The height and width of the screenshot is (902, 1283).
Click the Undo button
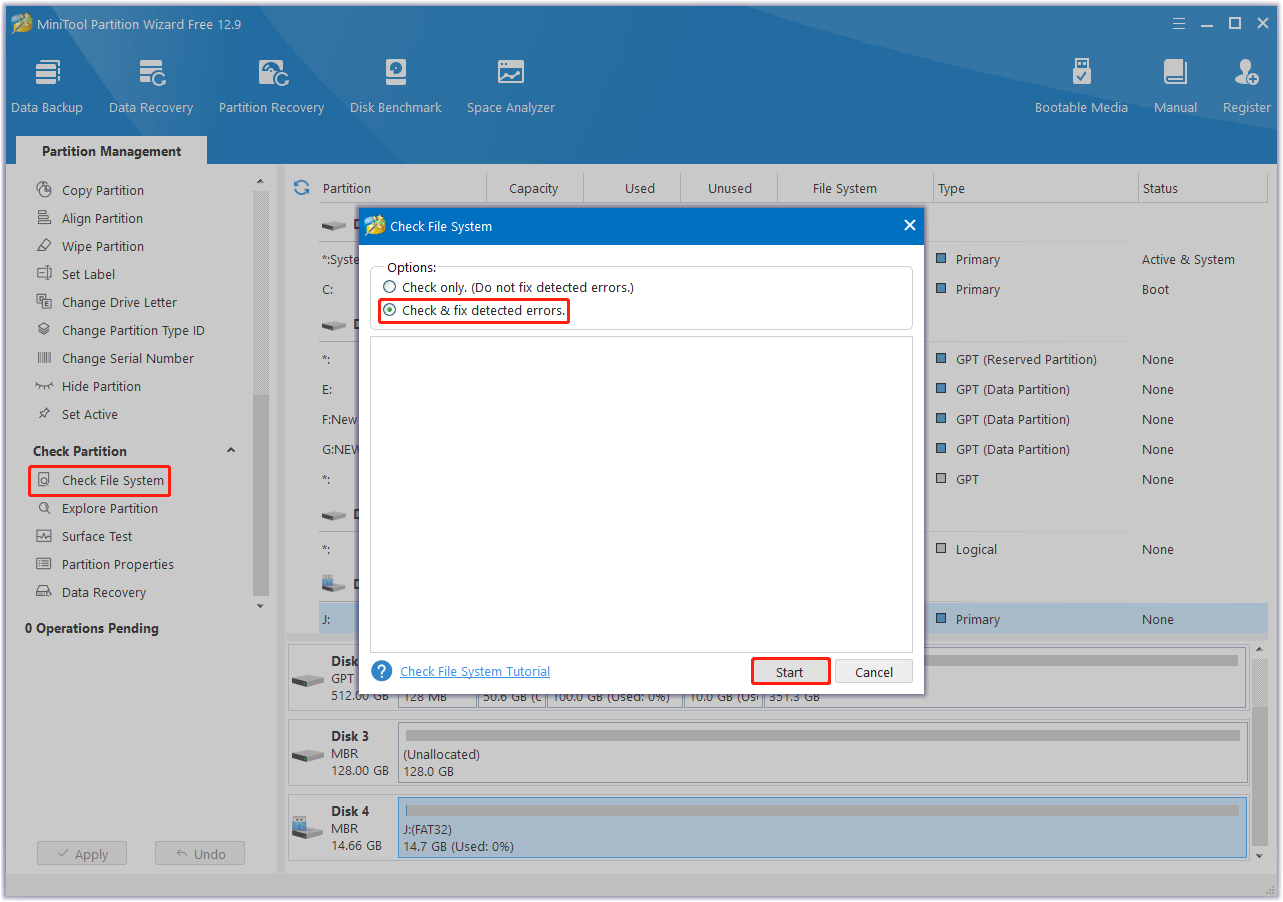click(x=200, y=854)
